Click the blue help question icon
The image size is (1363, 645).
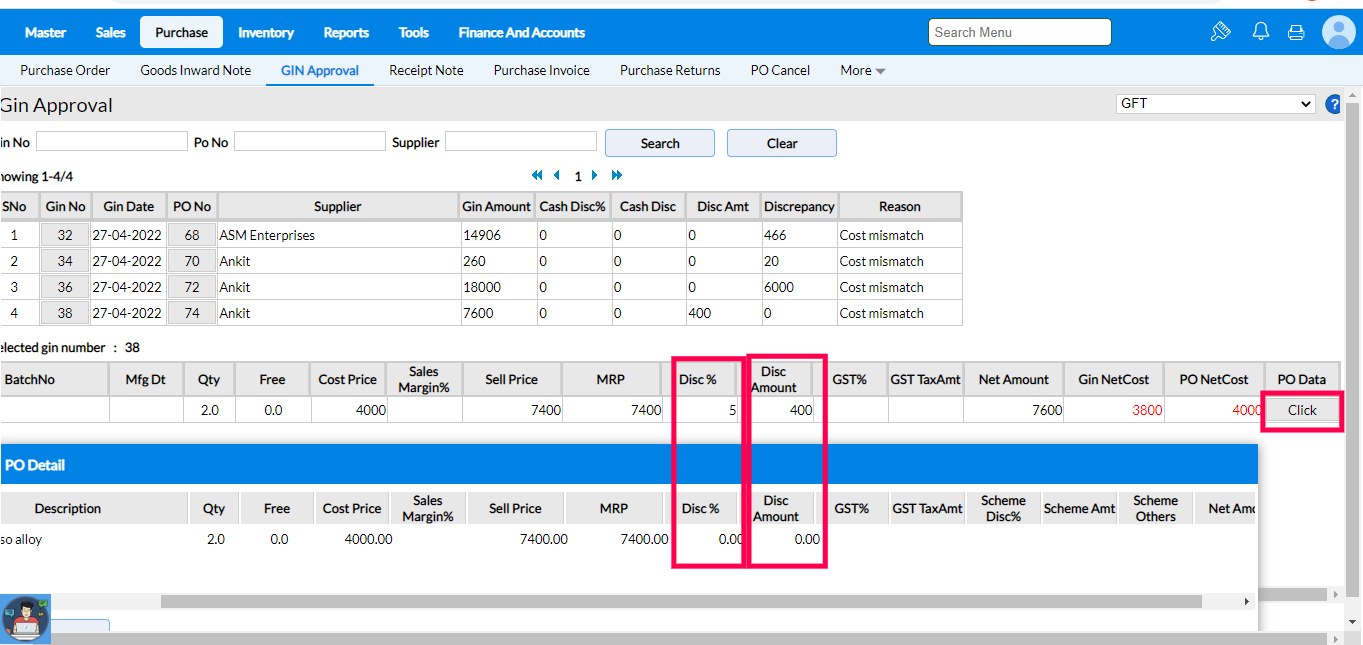[1333, 104]
